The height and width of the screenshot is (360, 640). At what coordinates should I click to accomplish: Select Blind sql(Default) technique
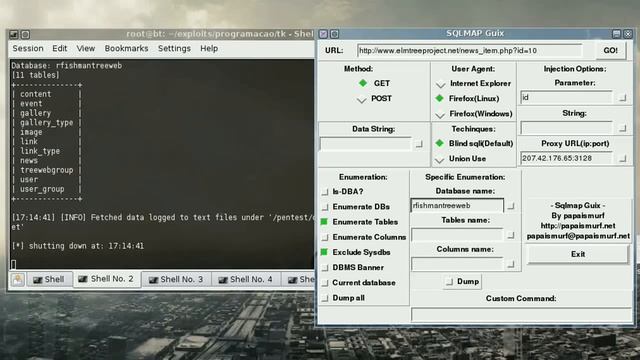[x=440, y=143]
